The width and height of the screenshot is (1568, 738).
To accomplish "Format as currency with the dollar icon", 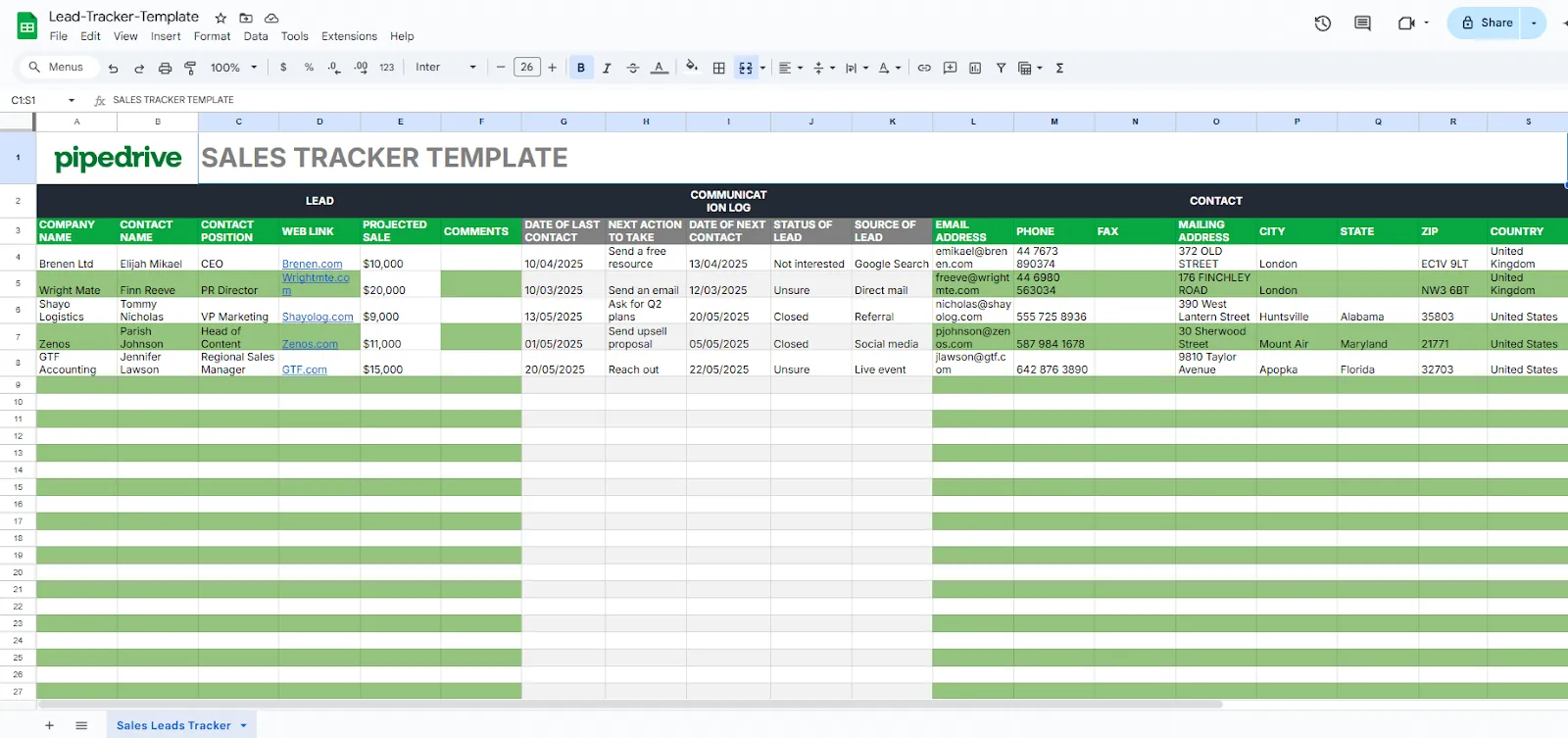I will pos(283,68).
